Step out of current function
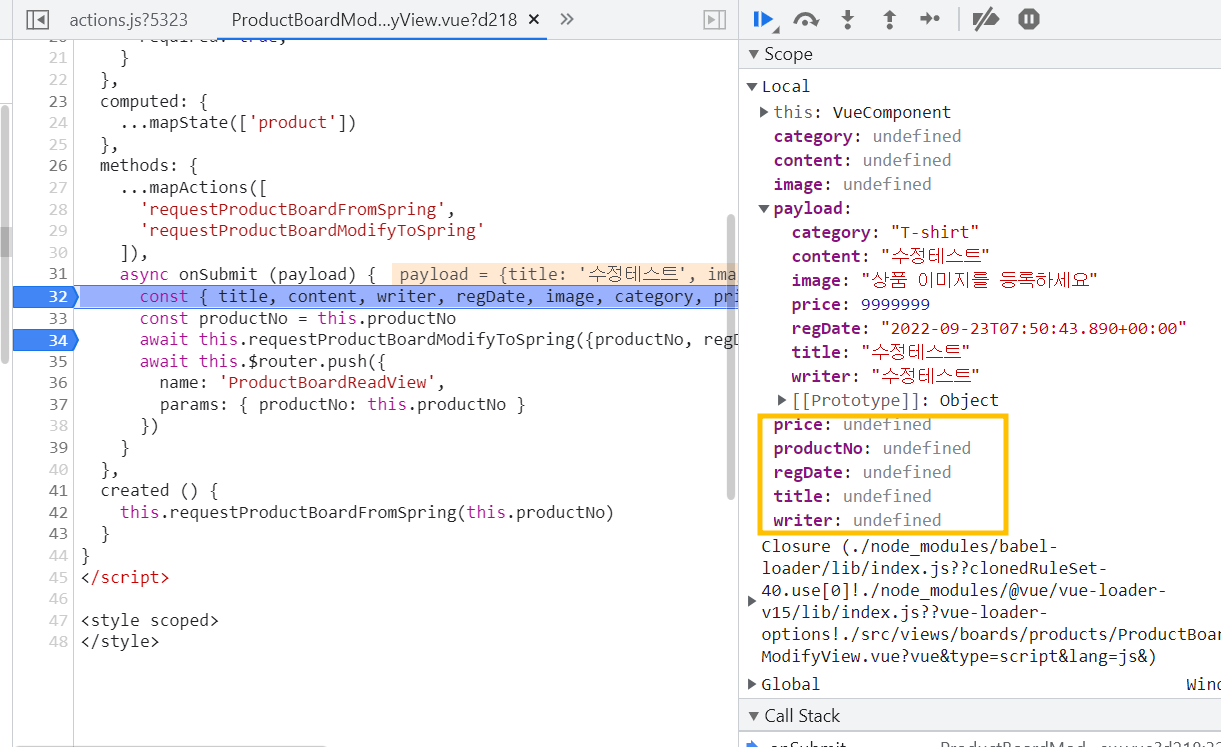1221x747 pixels. tap(889, 19)
